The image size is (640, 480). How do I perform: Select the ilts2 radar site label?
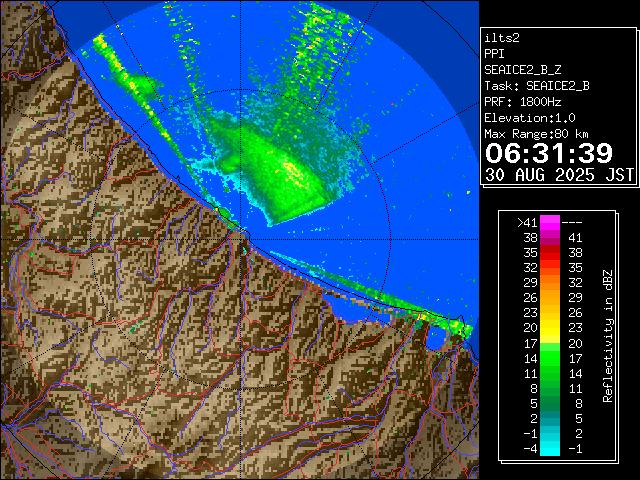pyautogui.click(x=502, y=37)
